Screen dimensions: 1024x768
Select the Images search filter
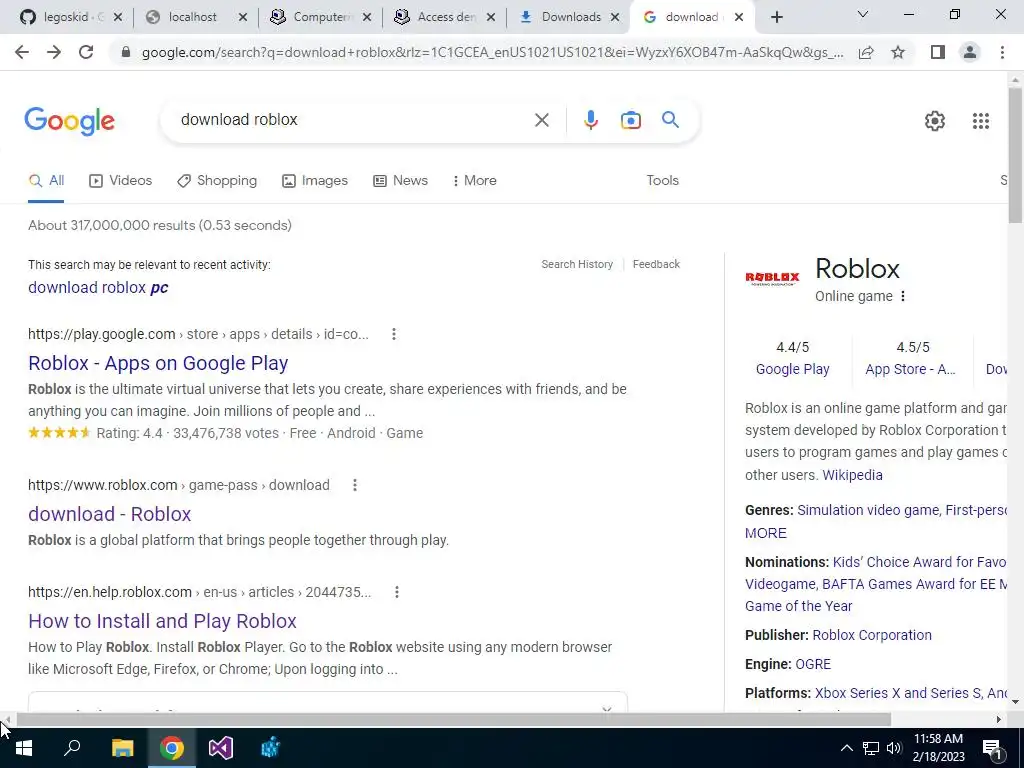tap(315, 181)
